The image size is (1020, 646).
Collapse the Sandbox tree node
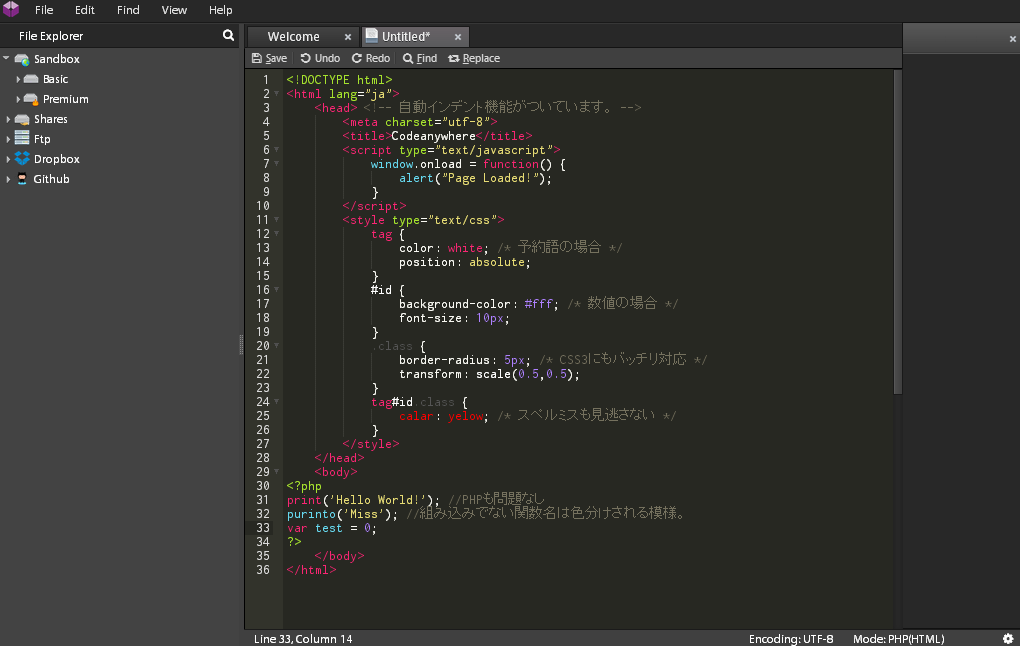[7, 59]
